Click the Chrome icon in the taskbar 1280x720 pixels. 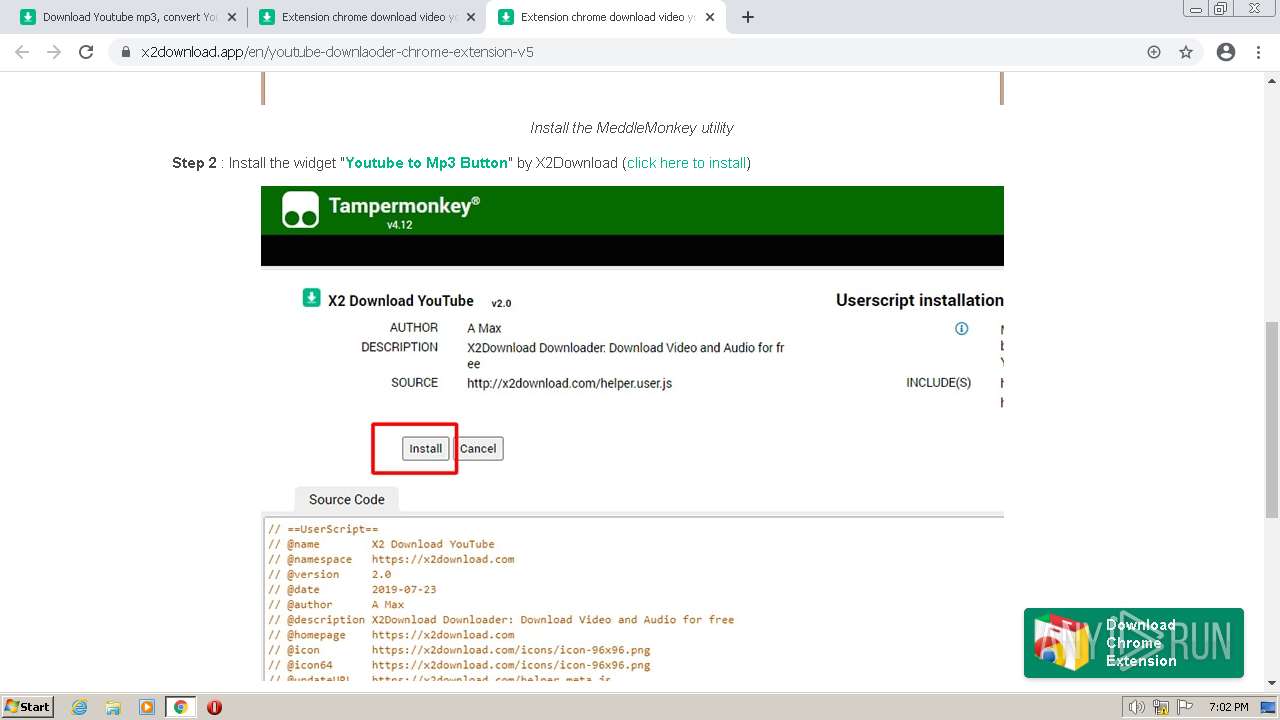(181, 707)
